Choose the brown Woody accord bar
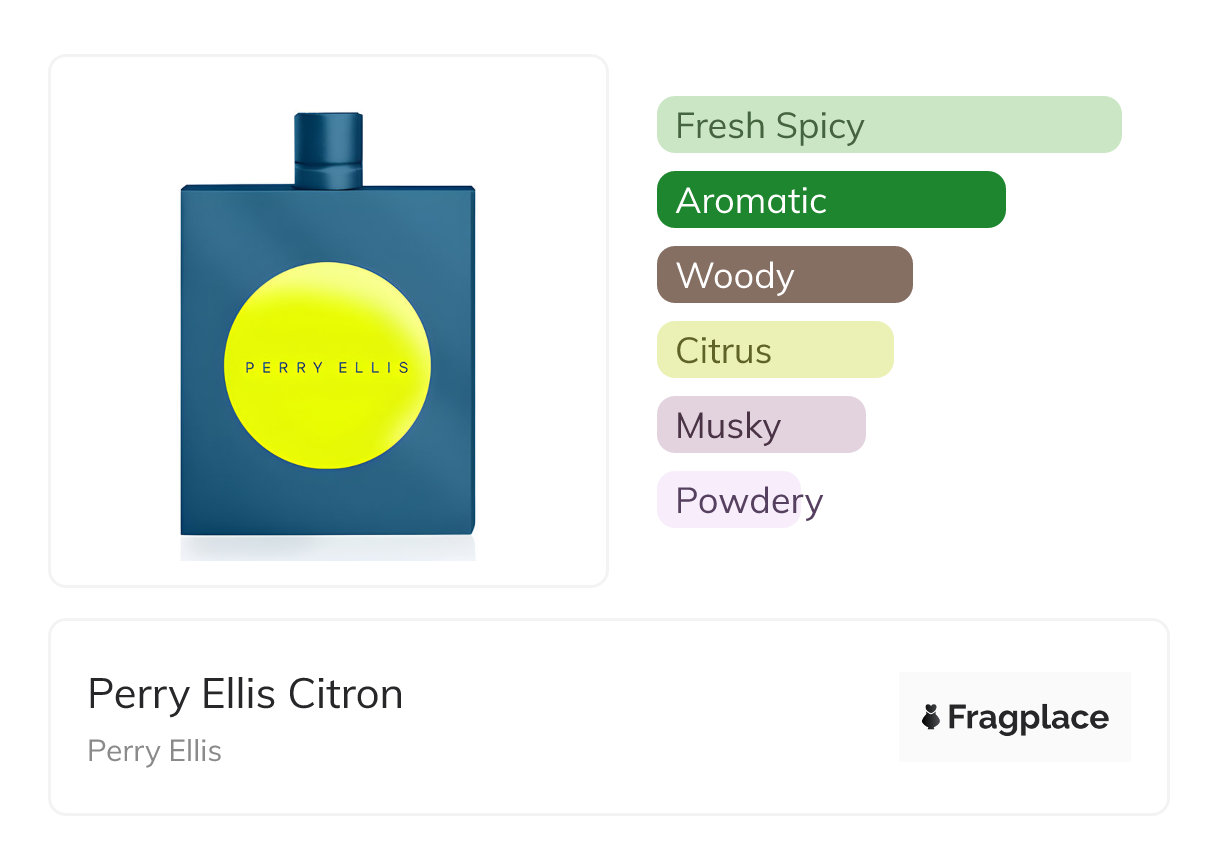Image resolution: width=1218 pixels, height=864 pixels. pyautogui.click(x=784, y=275)
